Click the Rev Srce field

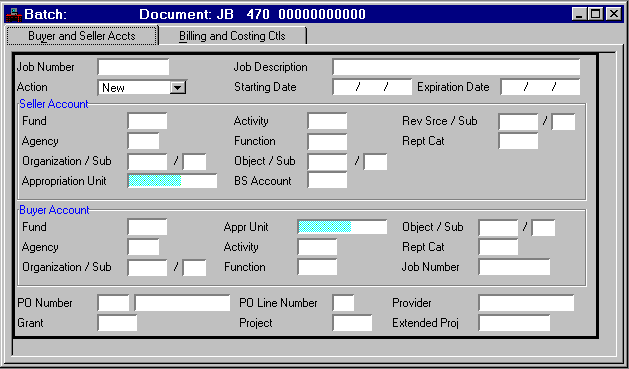tap(518, 122)
